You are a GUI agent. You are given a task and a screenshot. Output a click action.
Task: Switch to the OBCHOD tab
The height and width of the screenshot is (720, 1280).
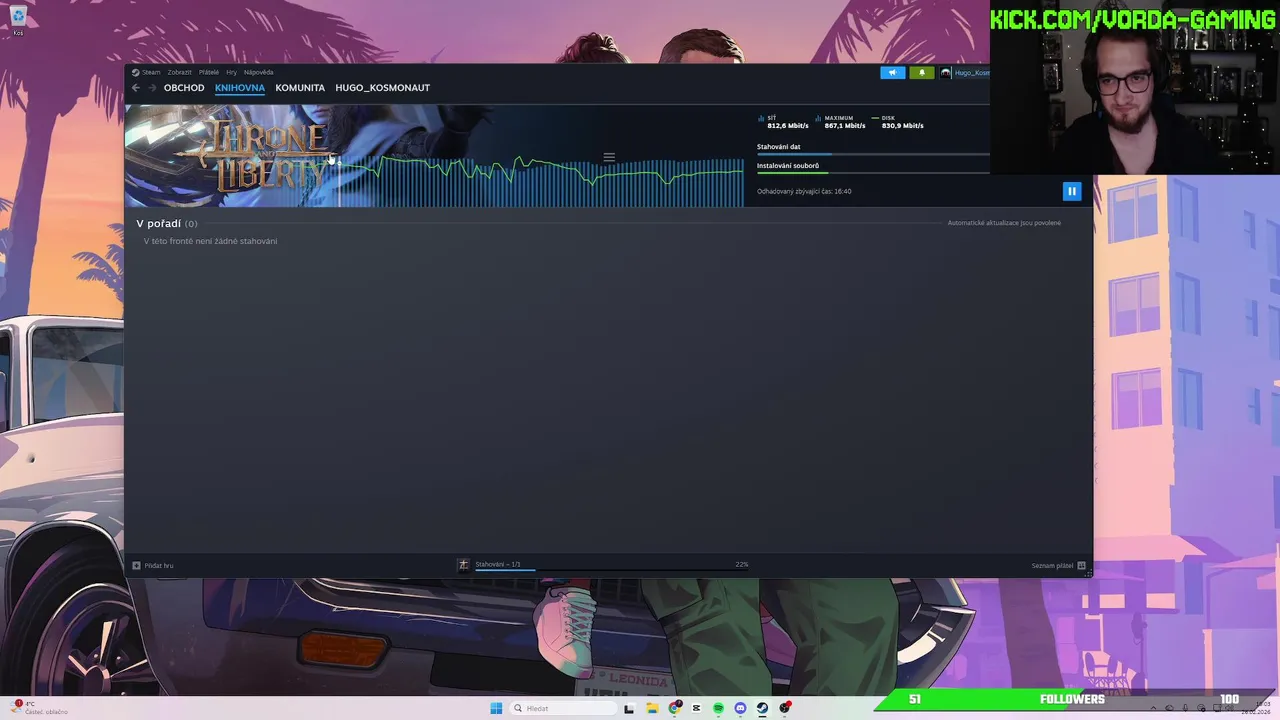coord(184,88)
